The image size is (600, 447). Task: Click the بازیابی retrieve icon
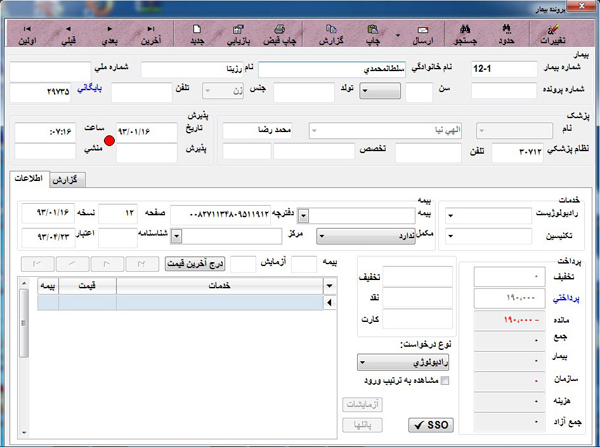[x=238, y=35]
